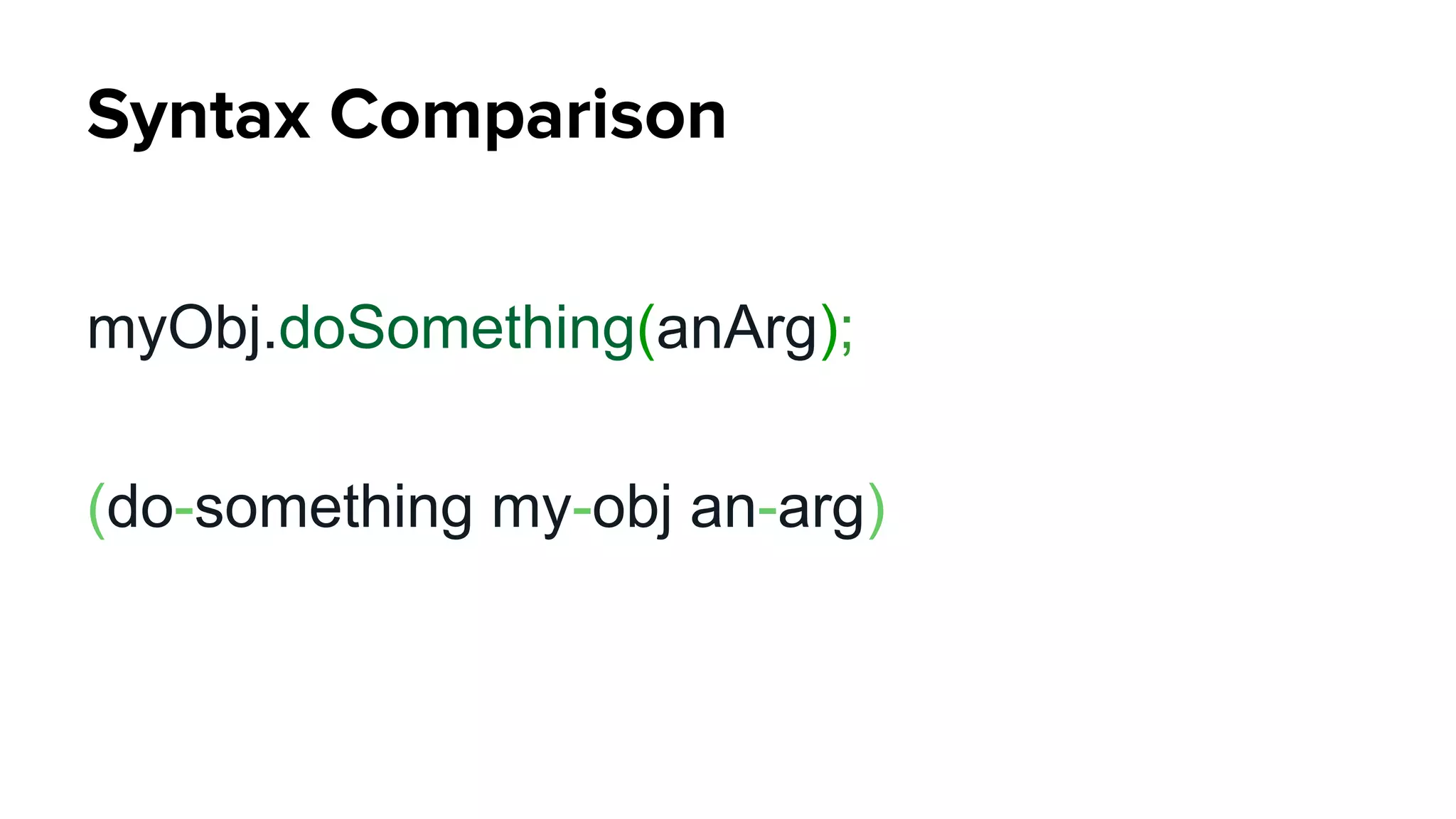1456x819 pixels.
Task: Click the dot after myObj
Action: 270,344
